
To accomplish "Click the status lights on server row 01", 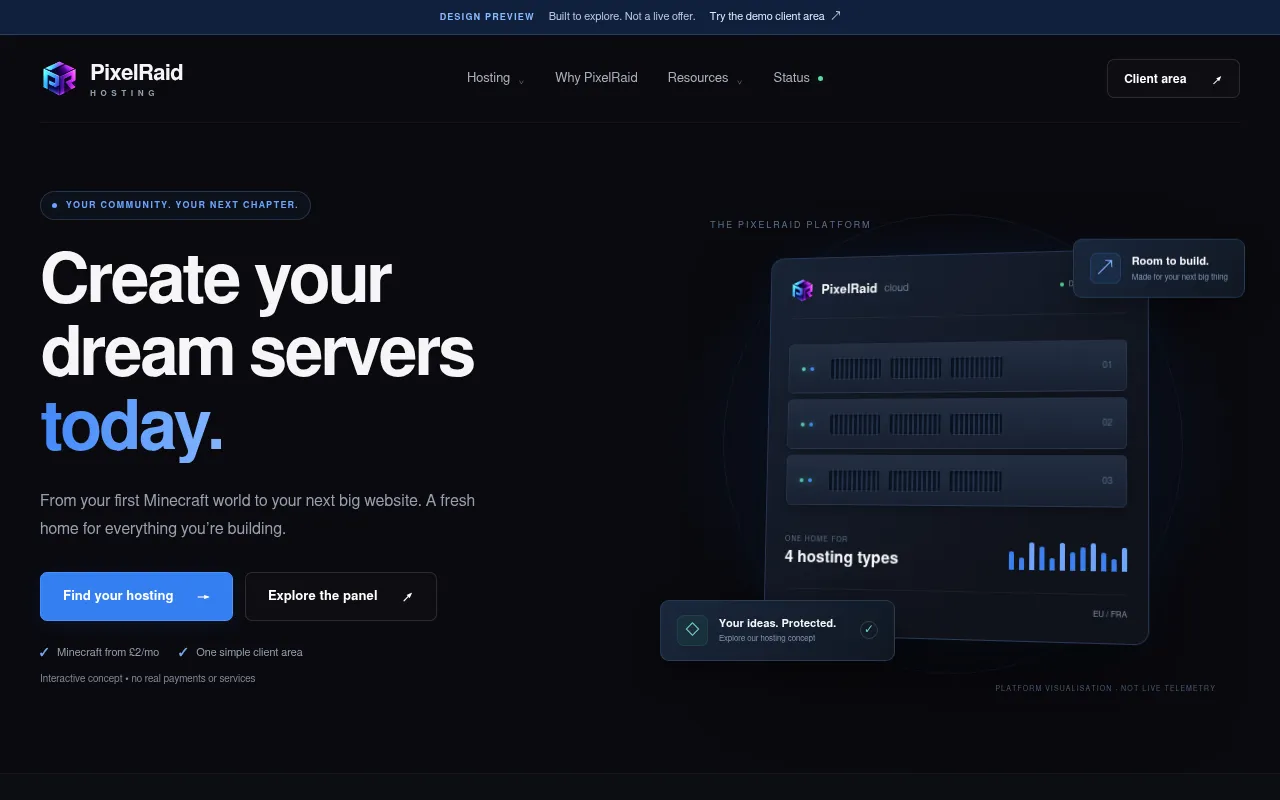I will [808, 369].
